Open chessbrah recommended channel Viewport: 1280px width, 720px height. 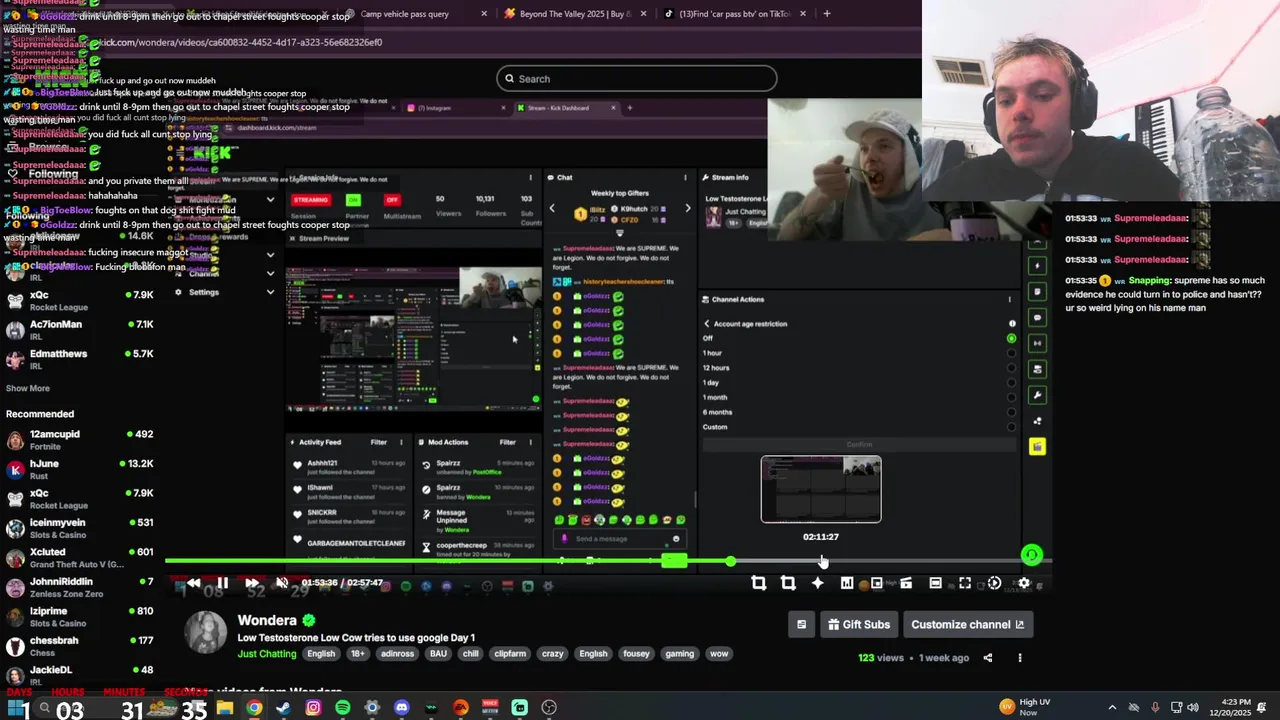coord(80,646)
